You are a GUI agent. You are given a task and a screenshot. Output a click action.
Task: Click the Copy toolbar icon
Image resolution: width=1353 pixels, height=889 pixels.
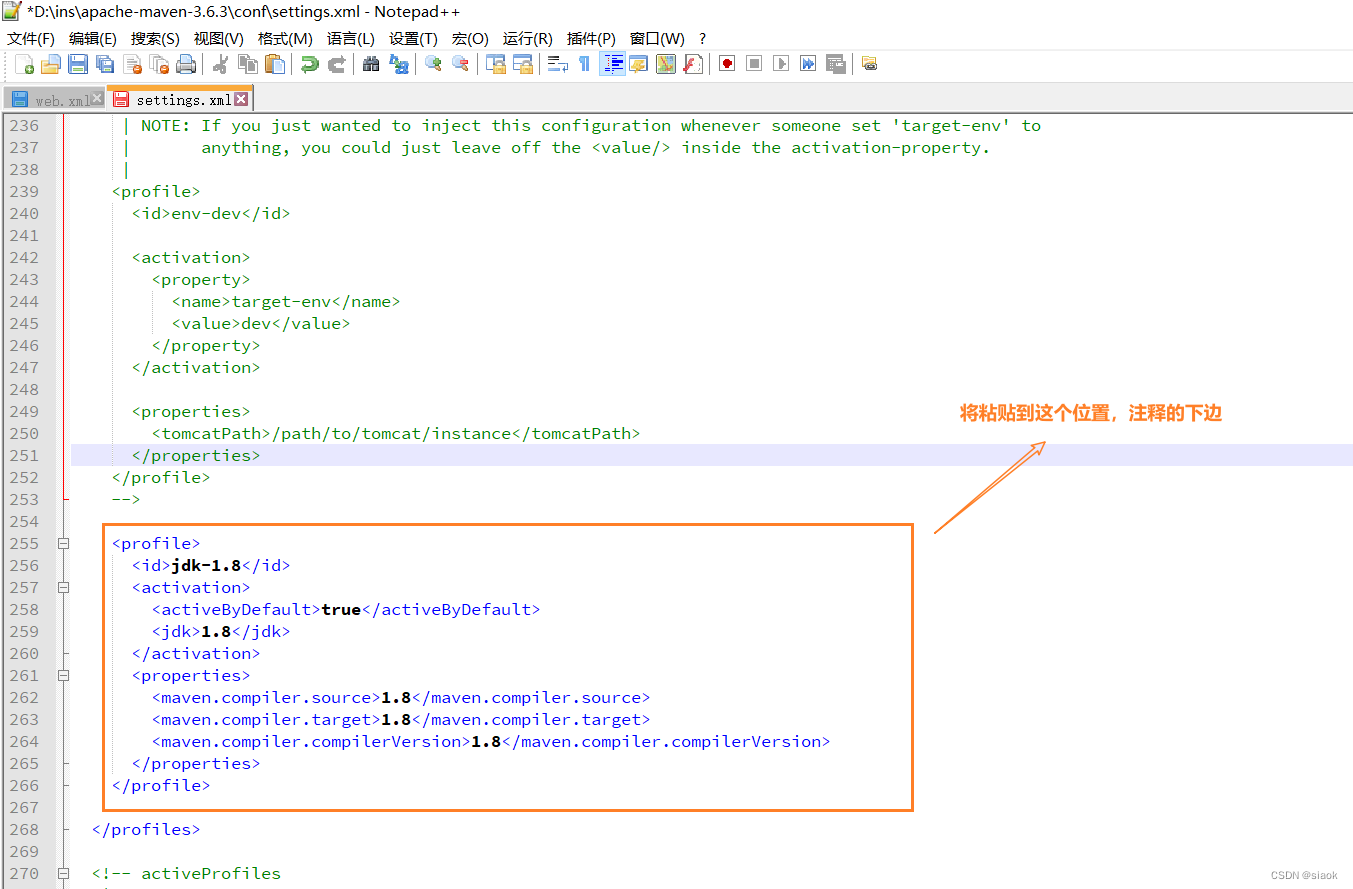coord(248,64)
